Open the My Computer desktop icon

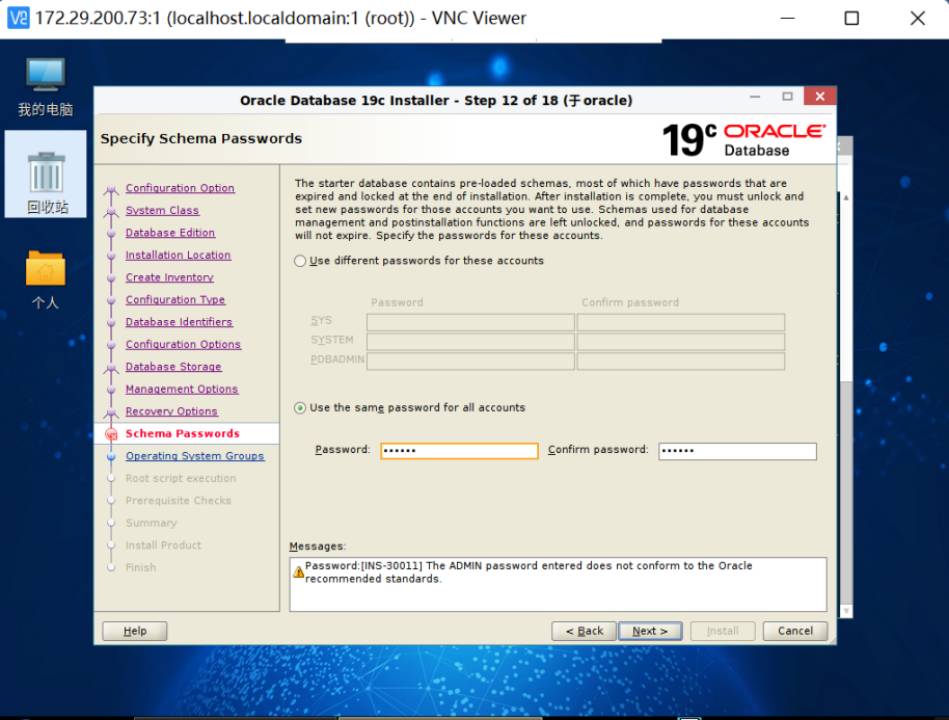click(x=45, y=78)
